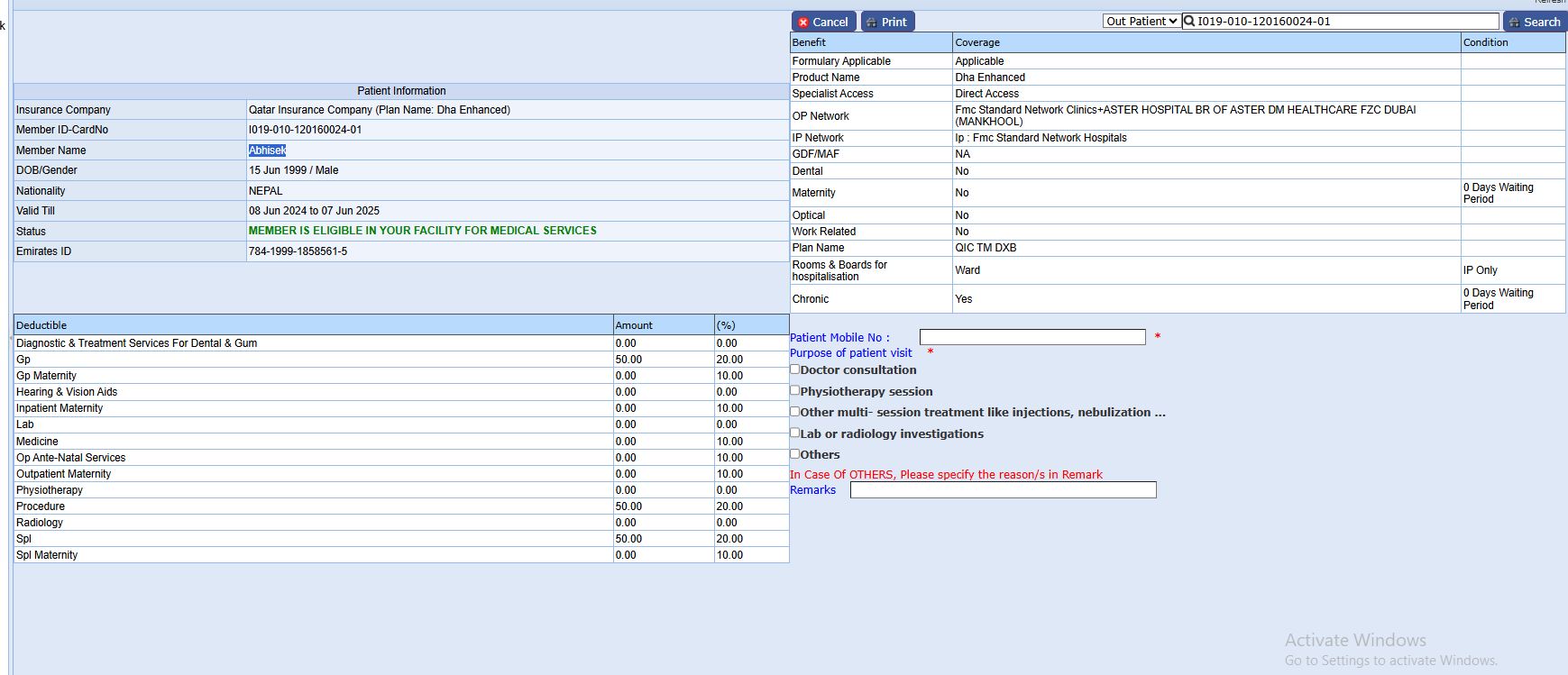The width and height of the screenshot is (1568, 675).
Task: Click the Amount column header
Action: (x=633, y=325)
